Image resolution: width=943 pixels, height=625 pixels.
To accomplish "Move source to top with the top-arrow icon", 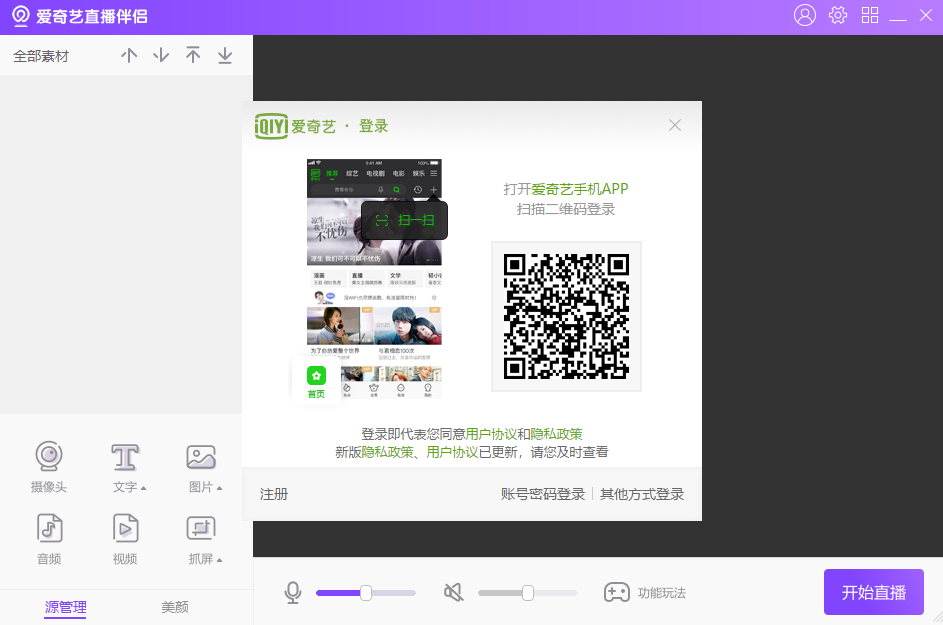I will 193,55.
